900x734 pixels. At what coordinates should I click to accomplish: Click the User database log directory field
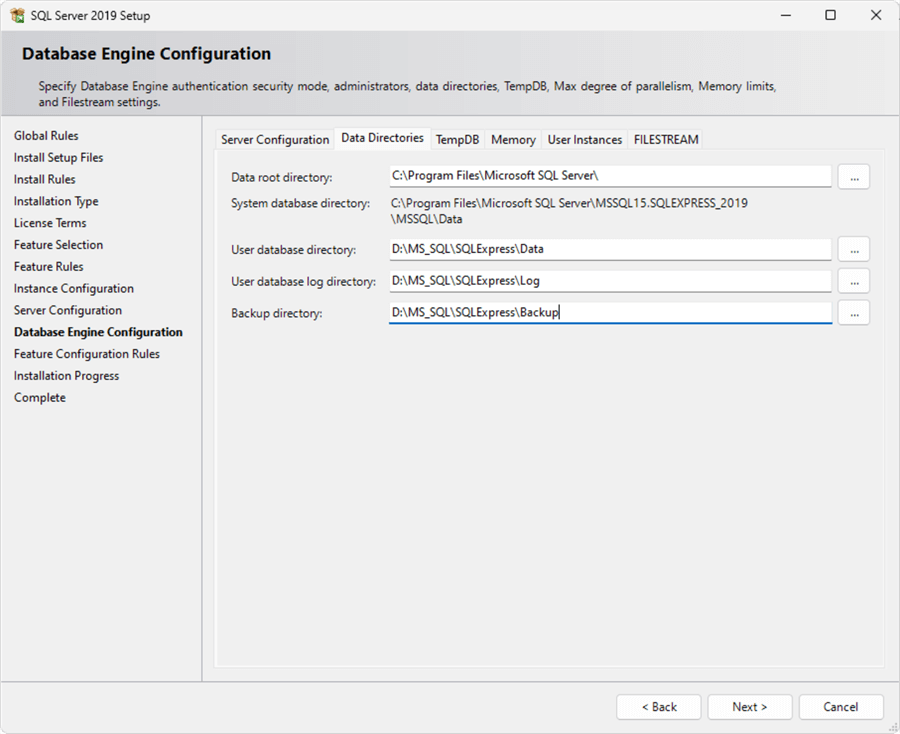pos(610,281)
